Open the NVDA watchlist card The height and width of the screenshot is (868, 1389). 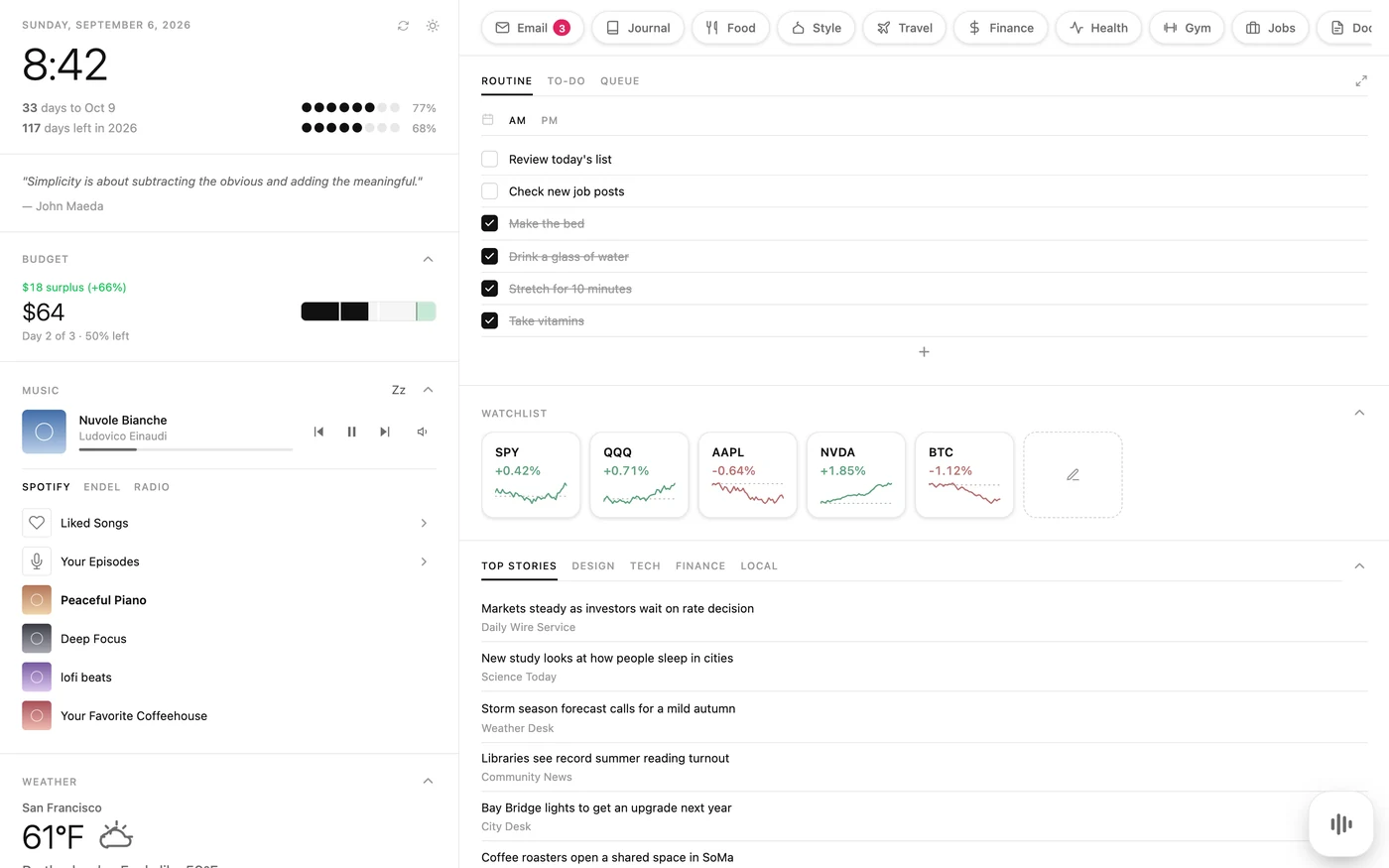pyautogui.click(x=856, y=475)
